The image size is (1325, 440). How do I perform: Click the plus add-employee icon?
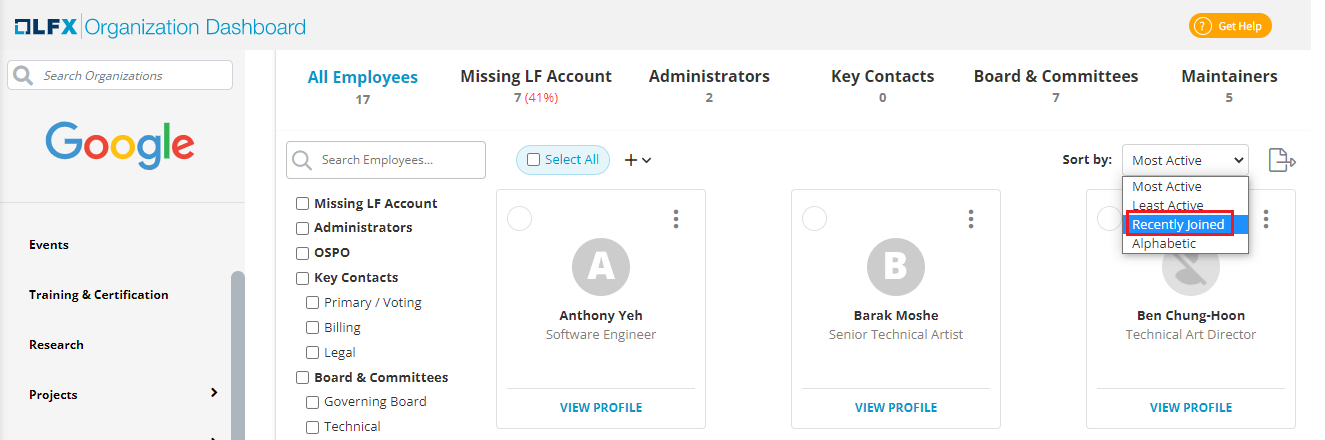click(638, 160)
